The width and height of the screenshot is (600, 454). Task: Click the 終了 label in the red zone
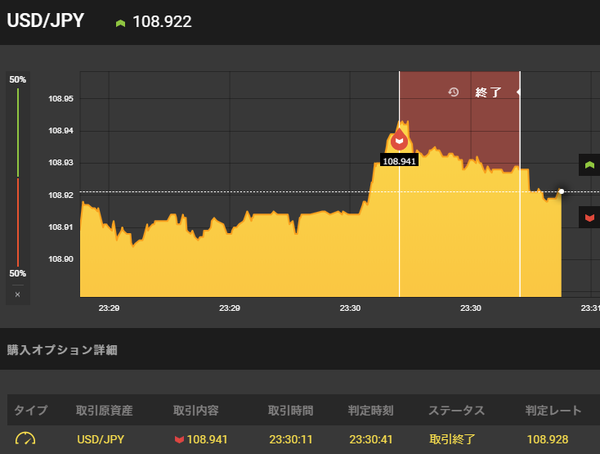click(488, 92)
